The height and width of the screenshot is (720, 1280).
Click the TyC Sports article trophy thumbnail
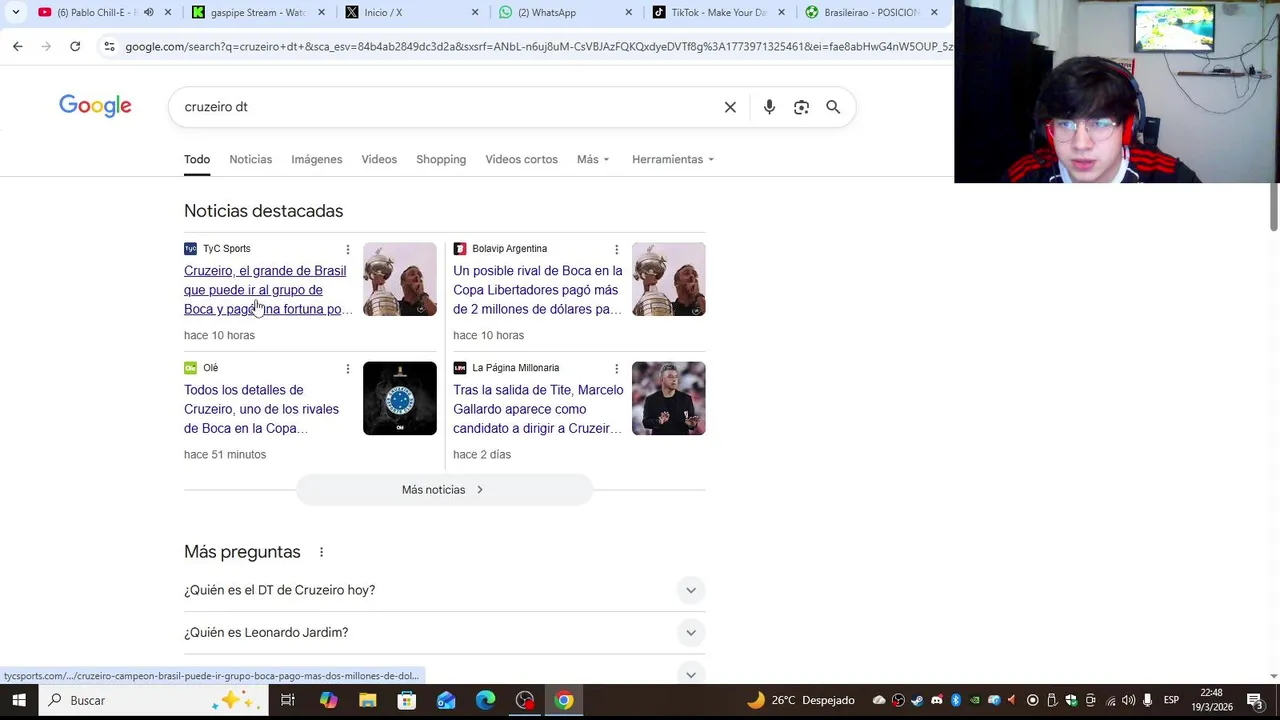[x=400, y=279]
